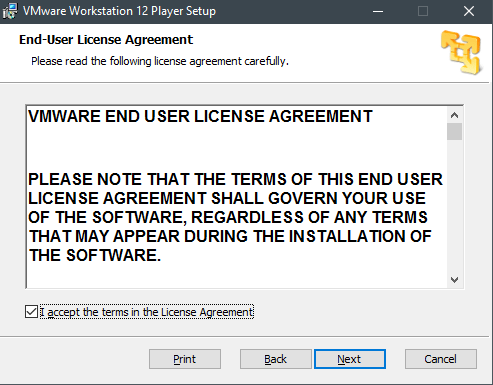Close the VMware Setup window
The height and width of the screenshot is (385, 493).
click(x=469, y=11)
